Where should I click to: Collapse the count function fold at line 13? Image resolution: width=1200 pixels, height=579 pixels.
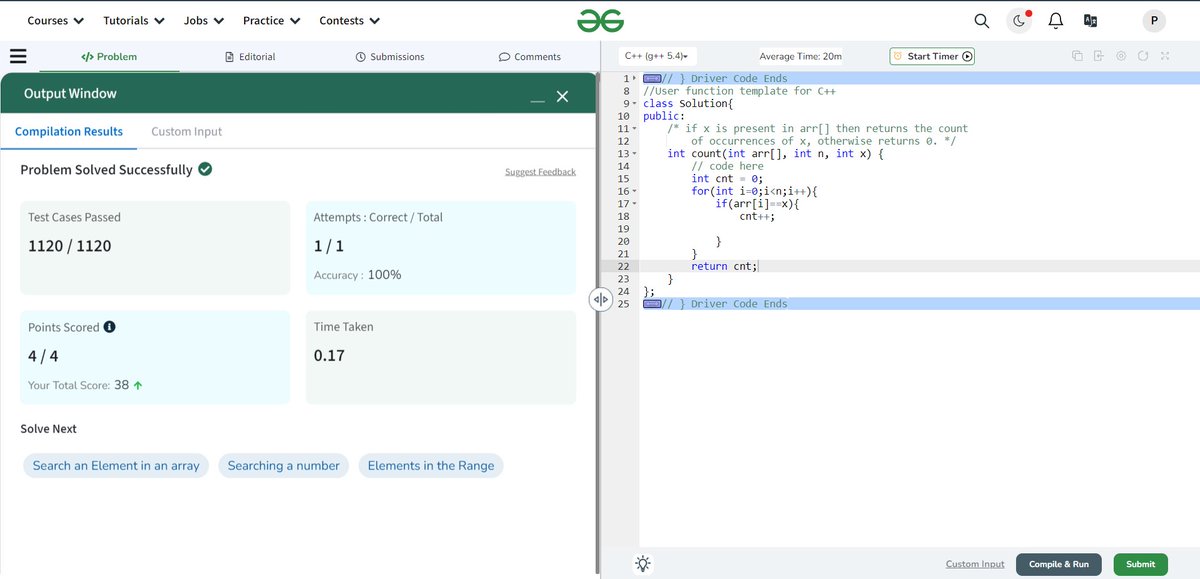635,154
